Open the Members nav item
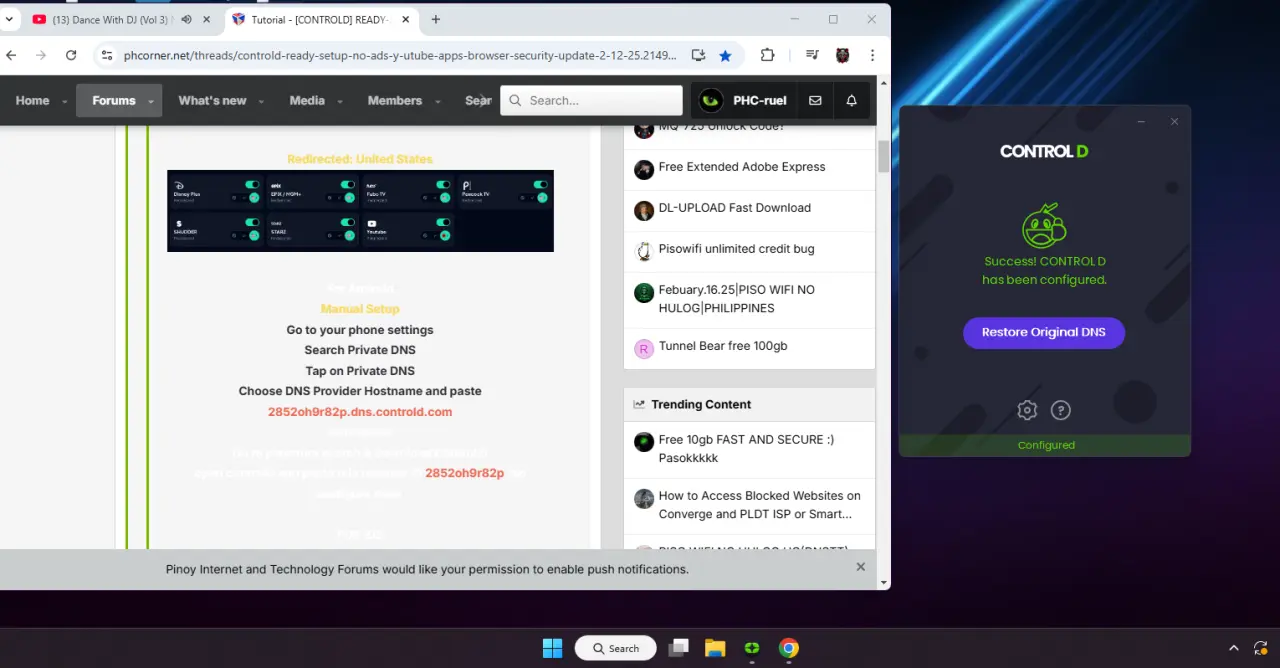The height and width of the screenshot is (668, 1280). pos(395,100)
